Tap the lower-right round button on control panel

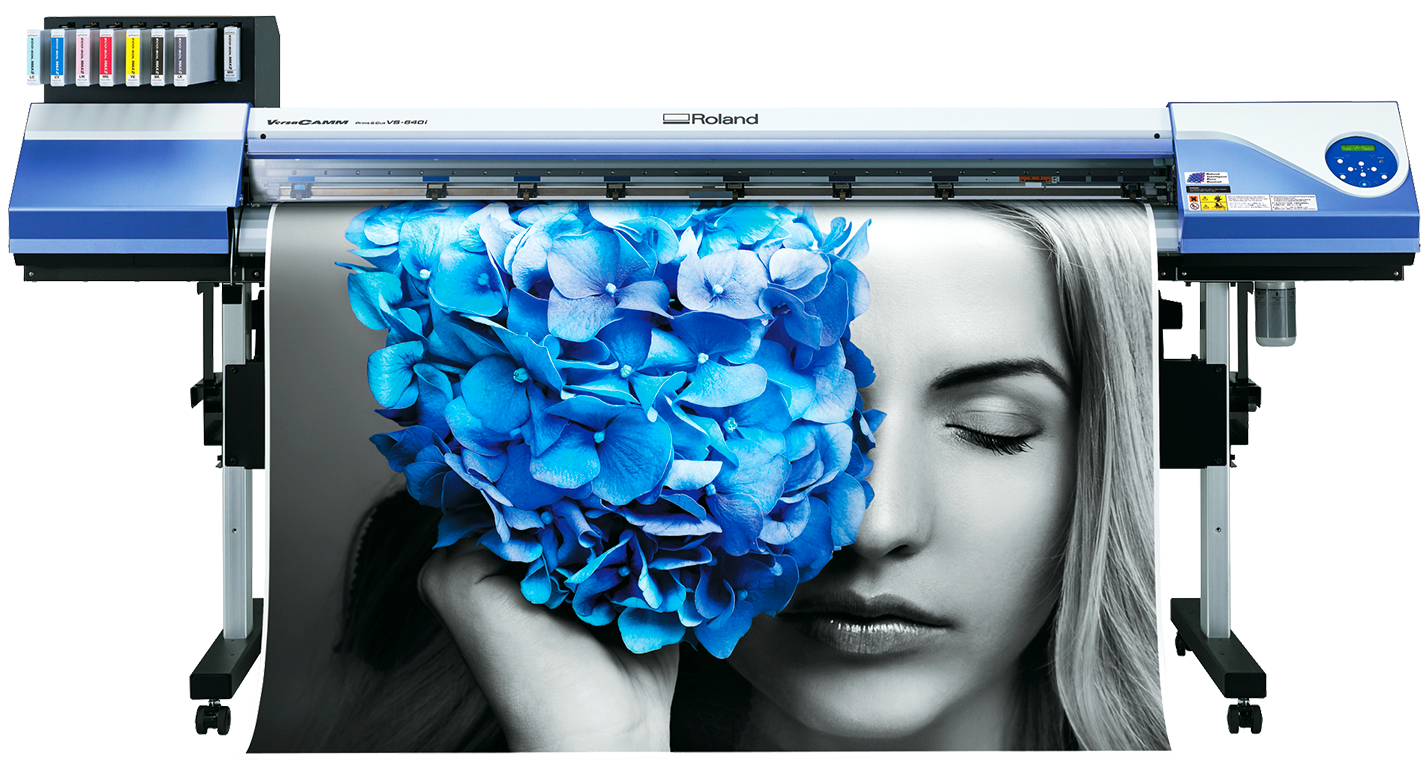tap(1384, 177)
